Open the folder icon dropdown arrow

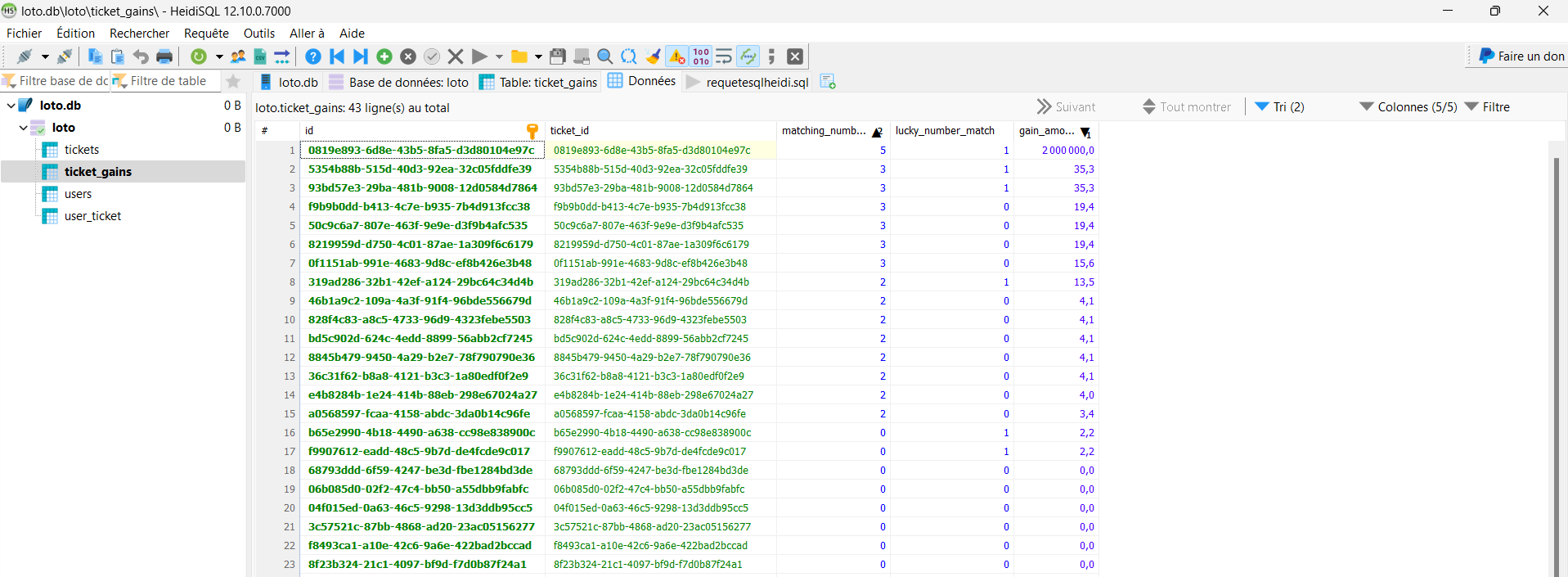(x=538, y=57)
